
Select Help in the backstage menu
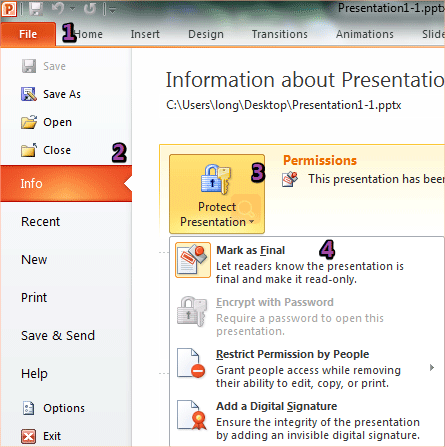34,374
